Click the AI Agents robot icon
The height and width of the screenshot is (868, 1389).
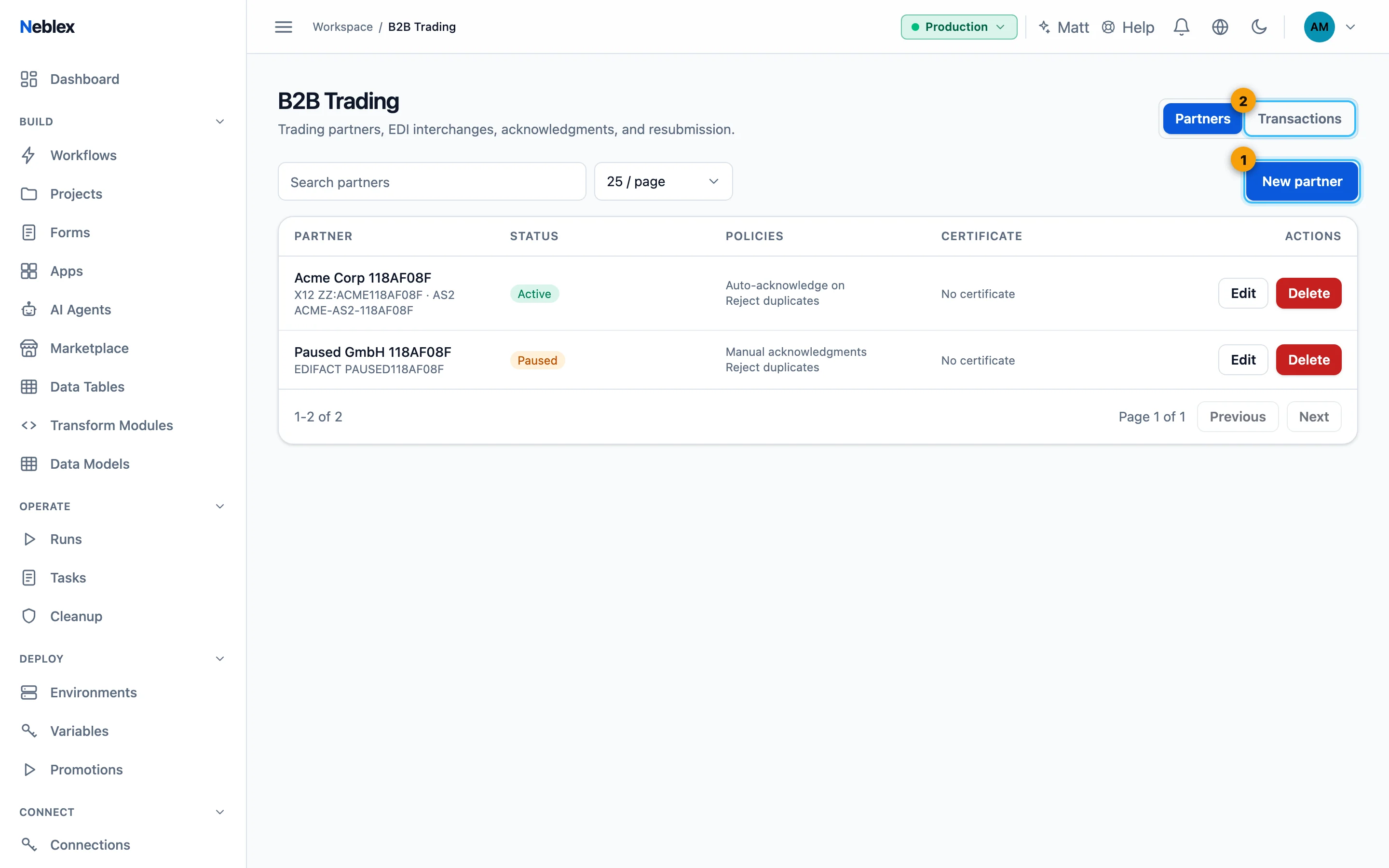pos(29,309)
